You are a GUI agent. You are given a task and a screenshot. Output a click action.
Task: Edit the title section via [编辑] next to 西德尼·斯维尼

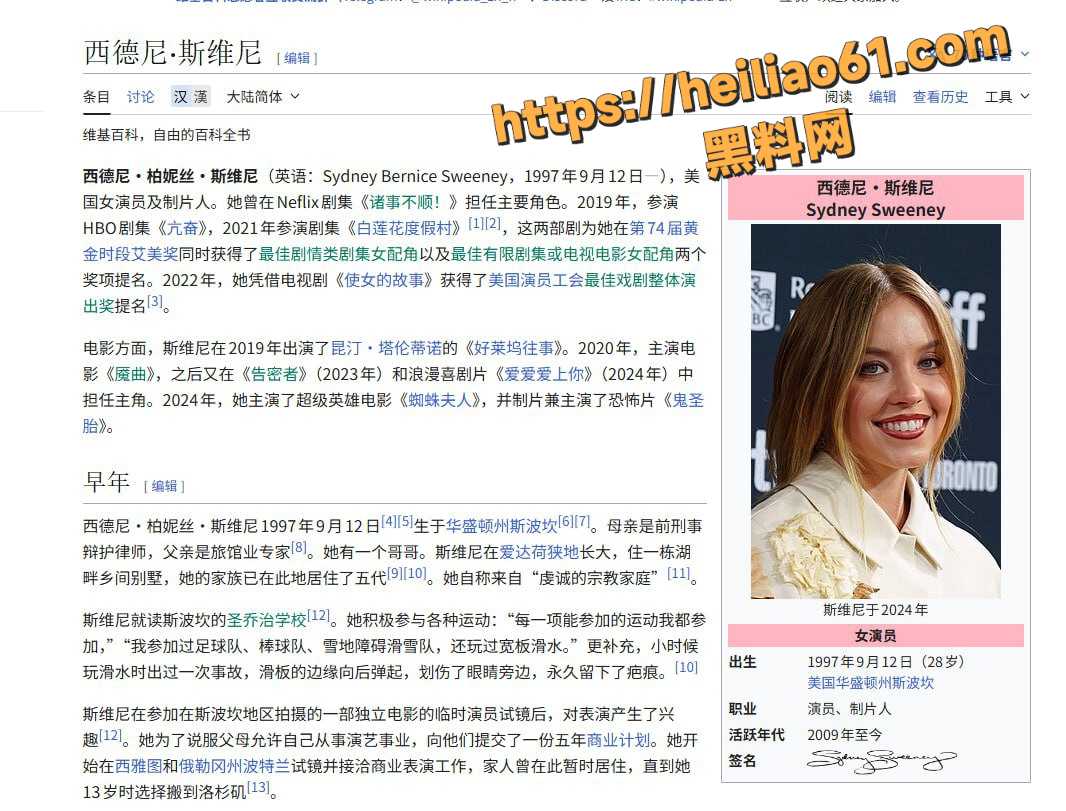pyautogui.click(x=296, y=58)
